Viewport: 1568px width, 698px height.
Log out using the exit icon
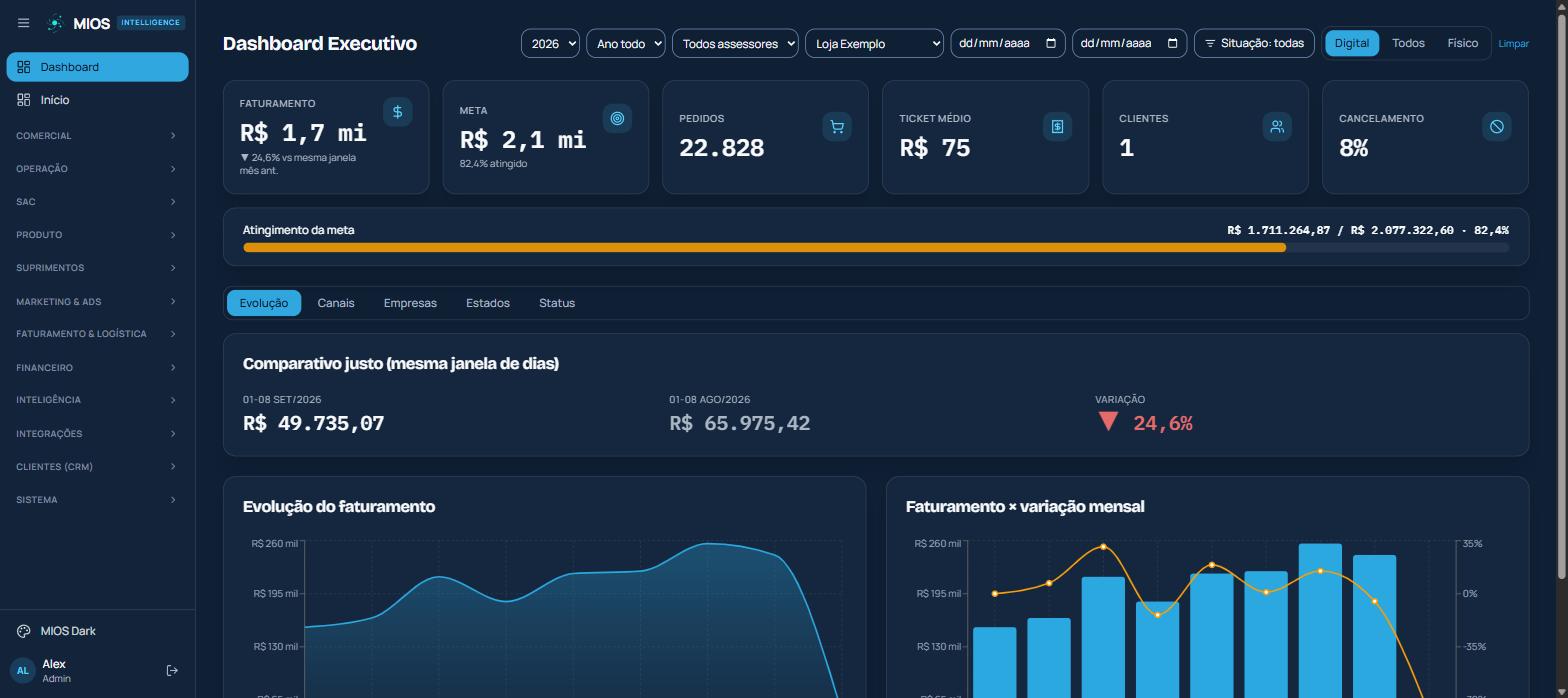point(172,671)
